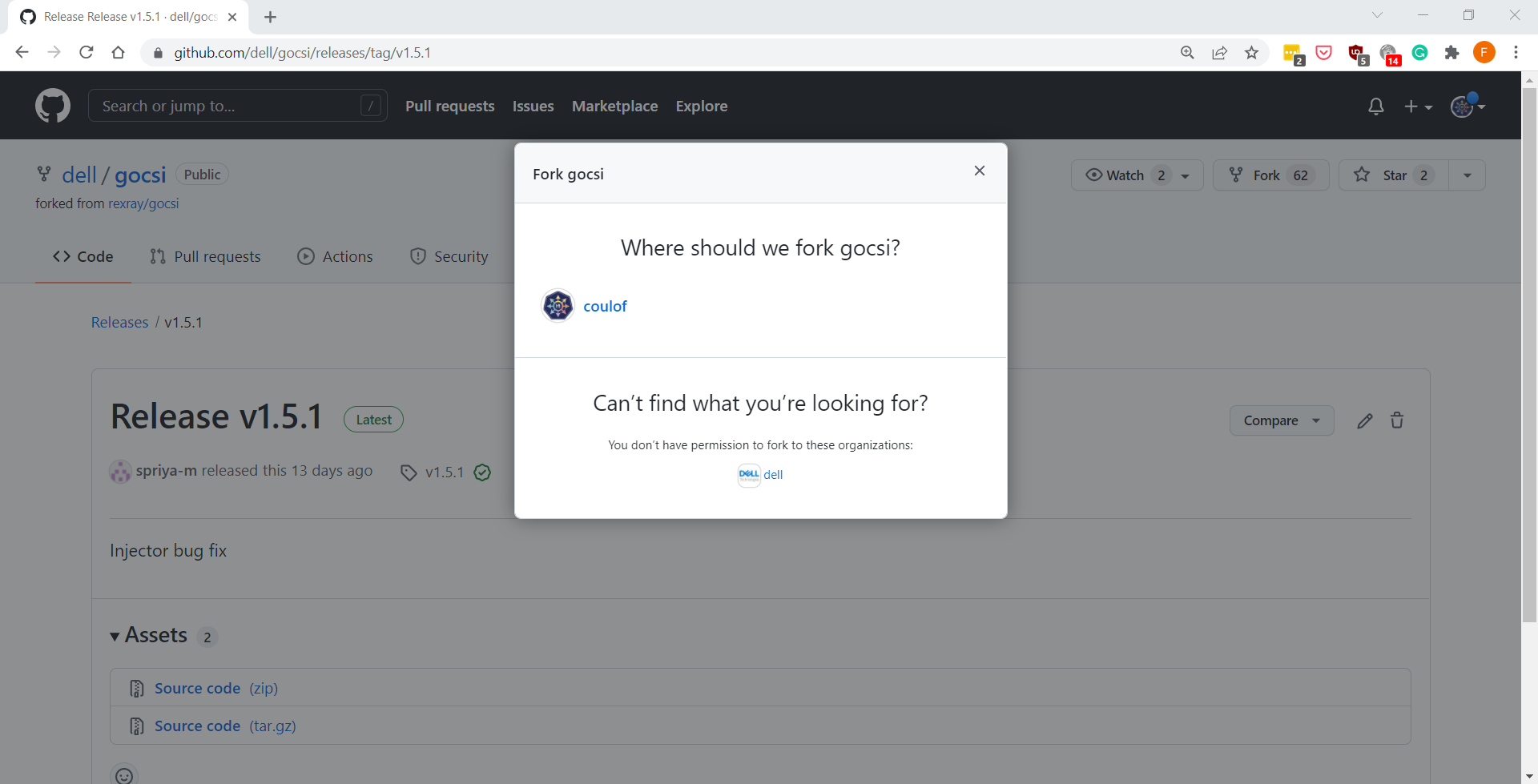The width and height of the screenshot is (1538, 784).
Task: Click the GitHub home logo
Action: tap(52, 105)
